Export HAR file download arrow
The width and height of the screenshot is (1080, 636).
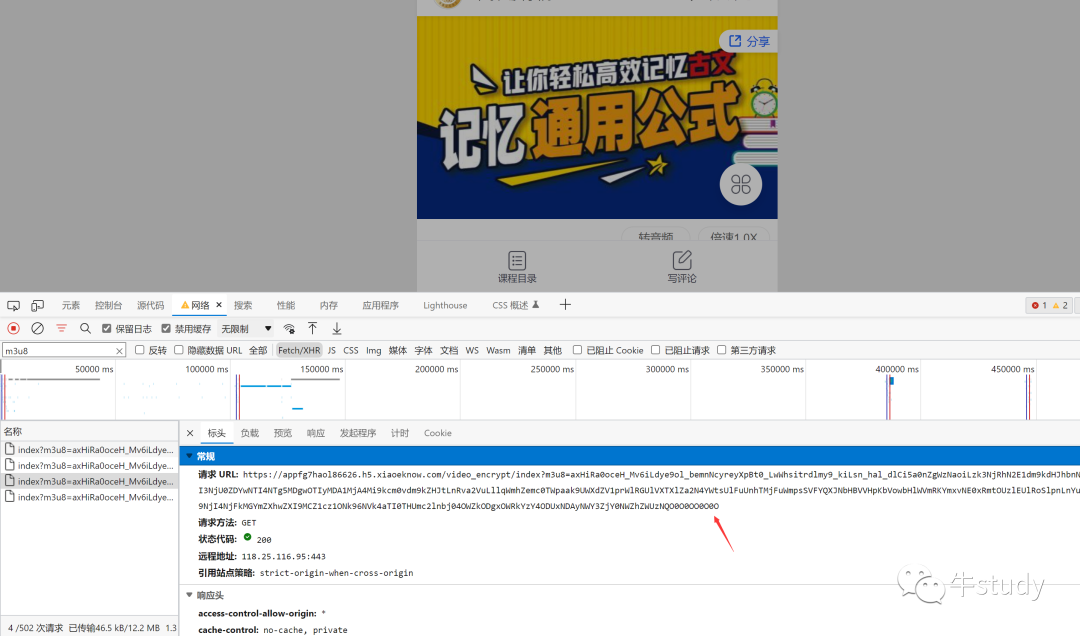click(x=336, y=329)
